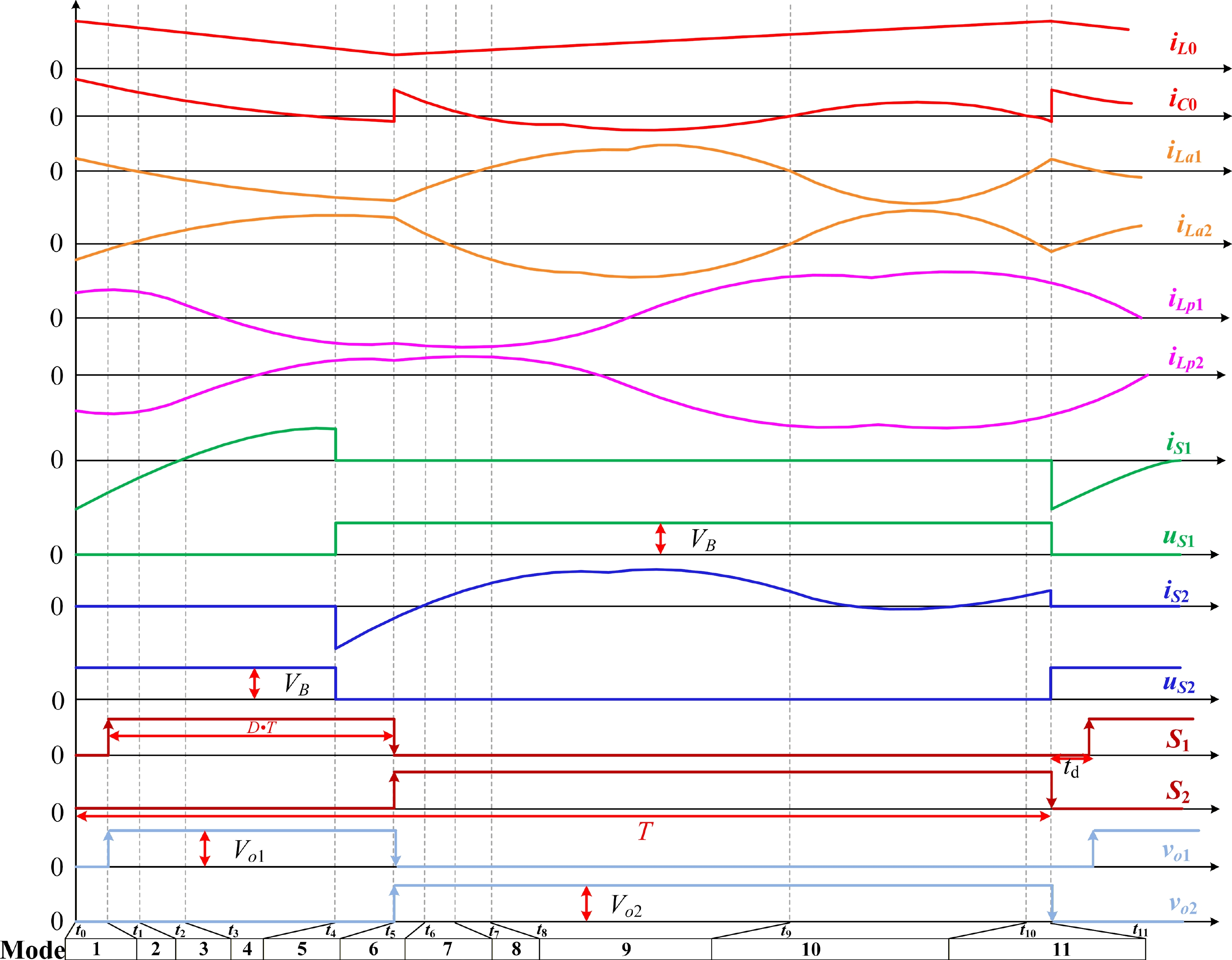Click the t10 time marker label
The height and width of the screenshot is (960, 1232).
(1028, 931)
